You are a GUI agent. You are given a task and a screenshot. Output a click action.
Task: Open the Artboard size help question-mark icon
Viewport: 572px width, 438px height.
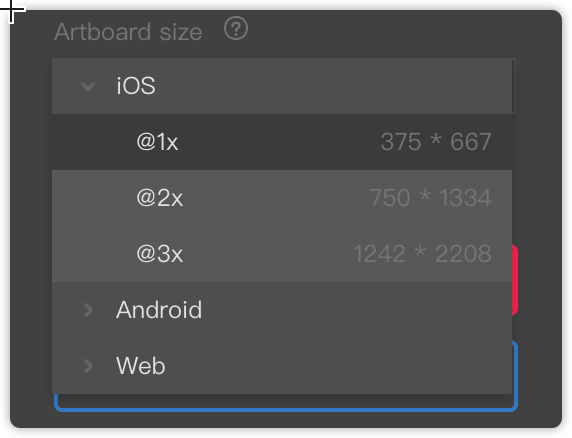point(236,28)
